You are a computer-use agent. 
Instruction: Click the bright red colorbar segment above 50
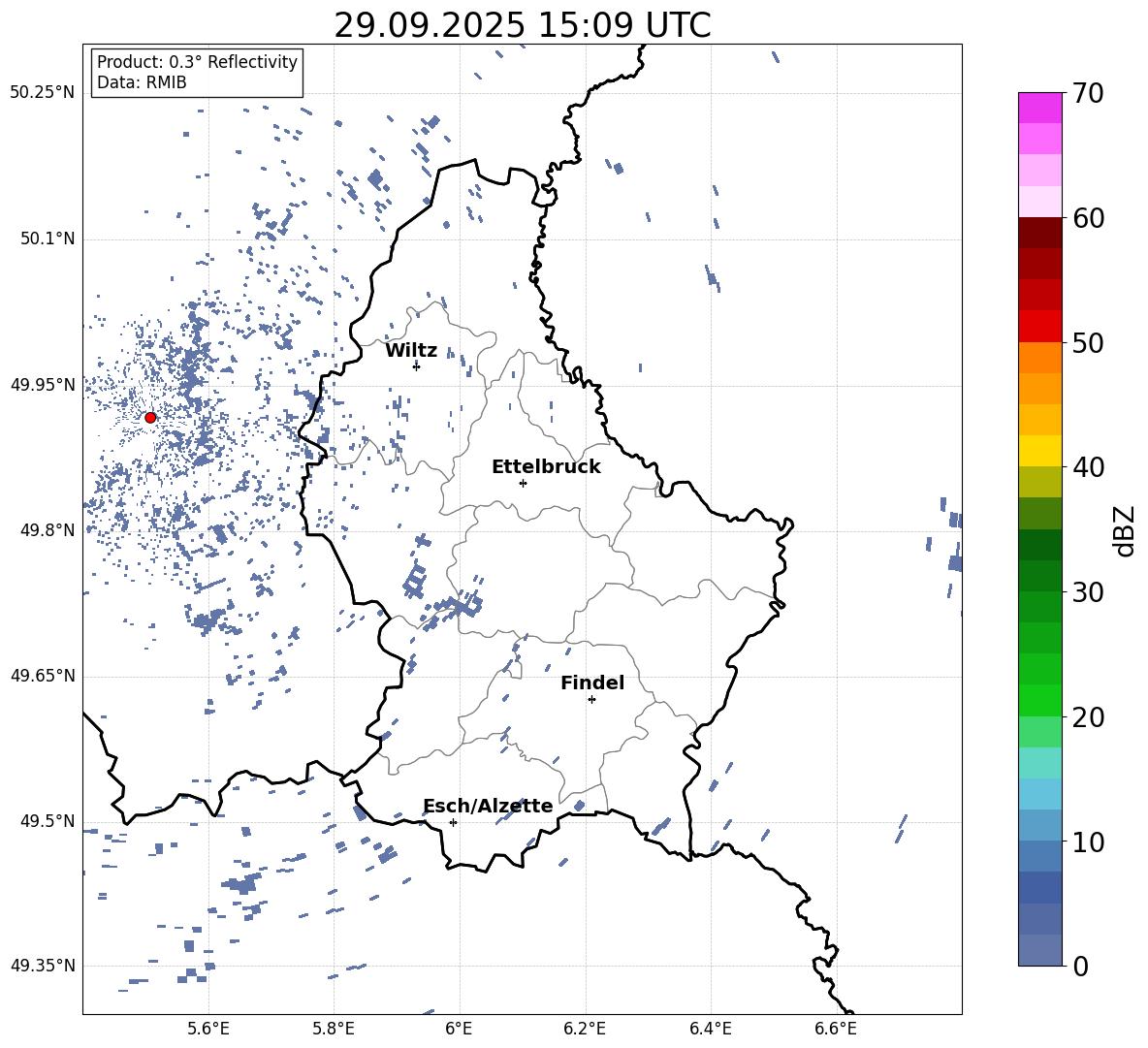(1040, 327)
